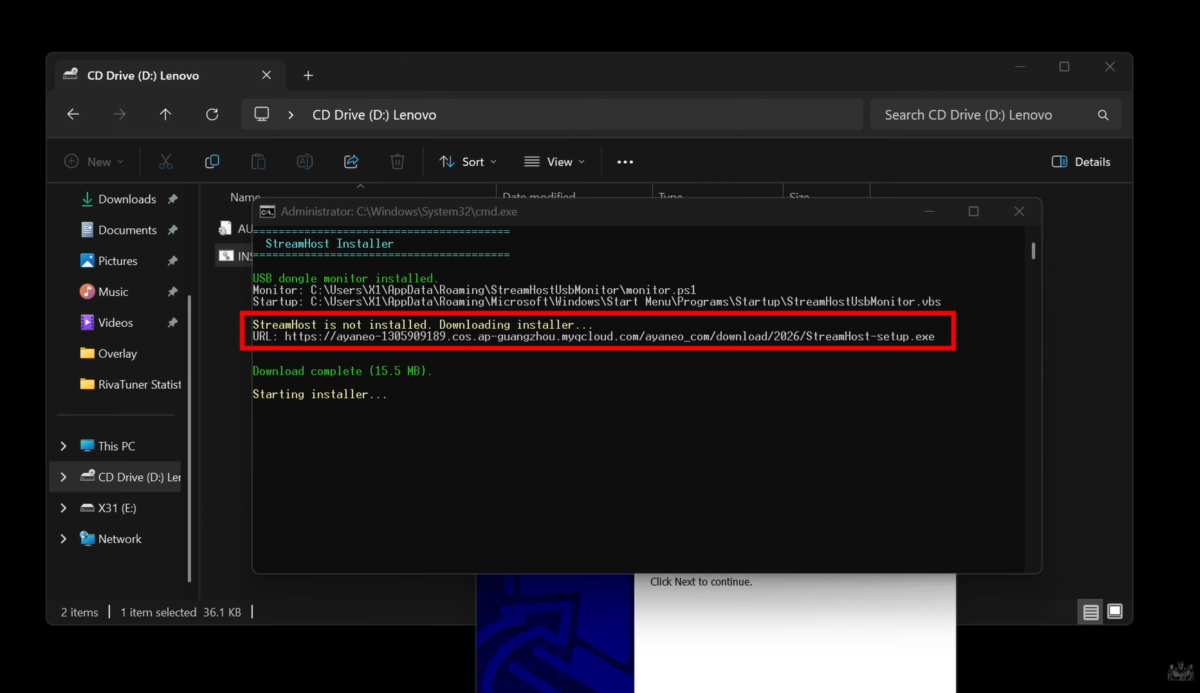This screenshot has height=693, width=1200.
Task: Expand the CD Drive (D:) tree node
Action: 64,477
